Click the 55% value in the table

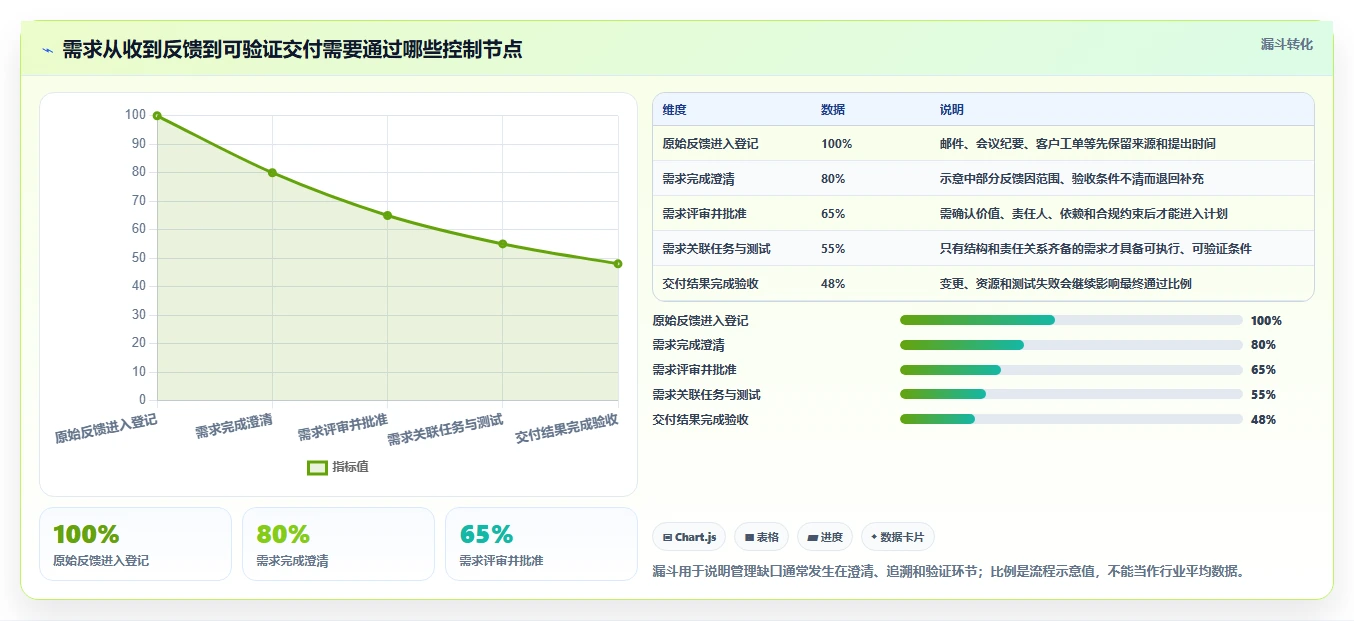click(x=833, y=249)
